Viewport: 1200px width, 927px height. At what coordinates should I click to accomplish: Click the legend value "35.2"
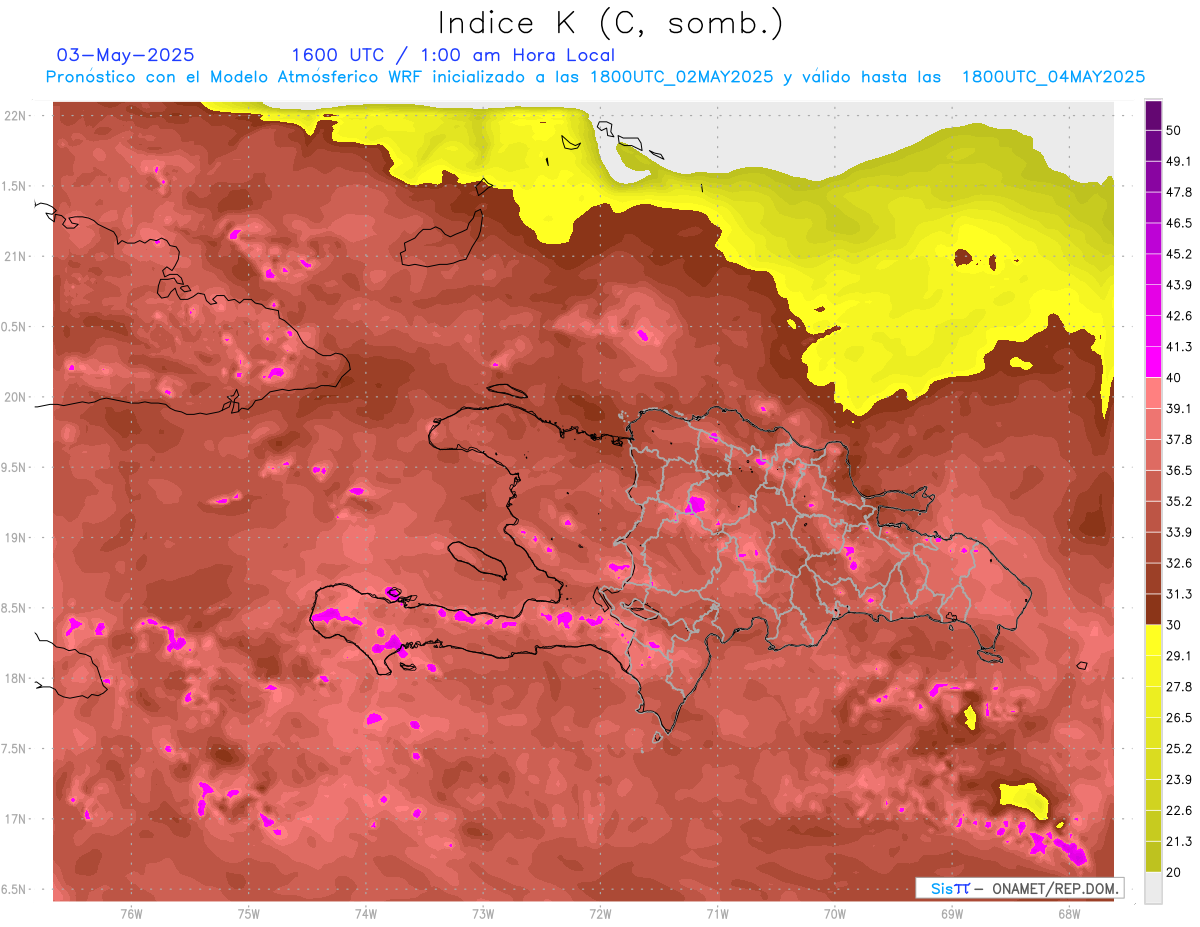click(x=1180, y=501)
